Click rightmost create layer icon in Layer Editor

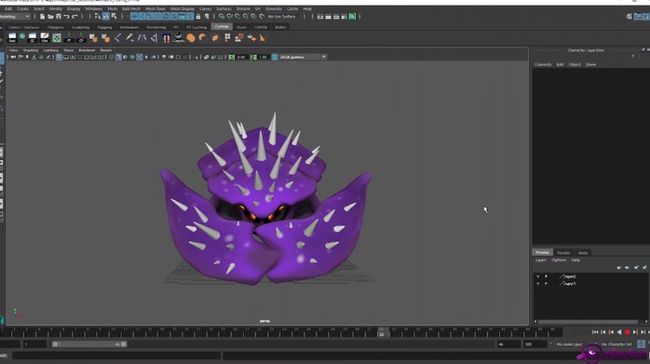click(645, 268)
